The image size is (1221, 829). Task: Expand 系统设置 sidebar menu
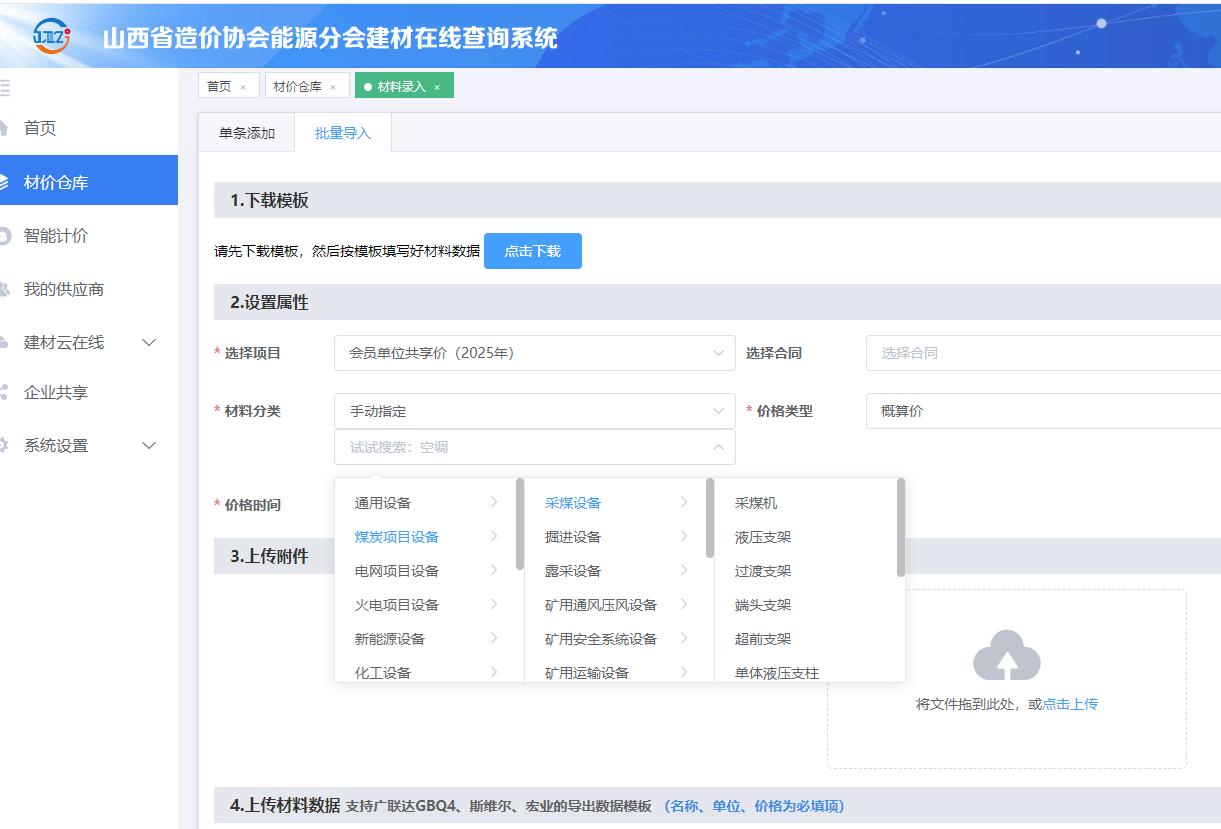pos(149,446)
